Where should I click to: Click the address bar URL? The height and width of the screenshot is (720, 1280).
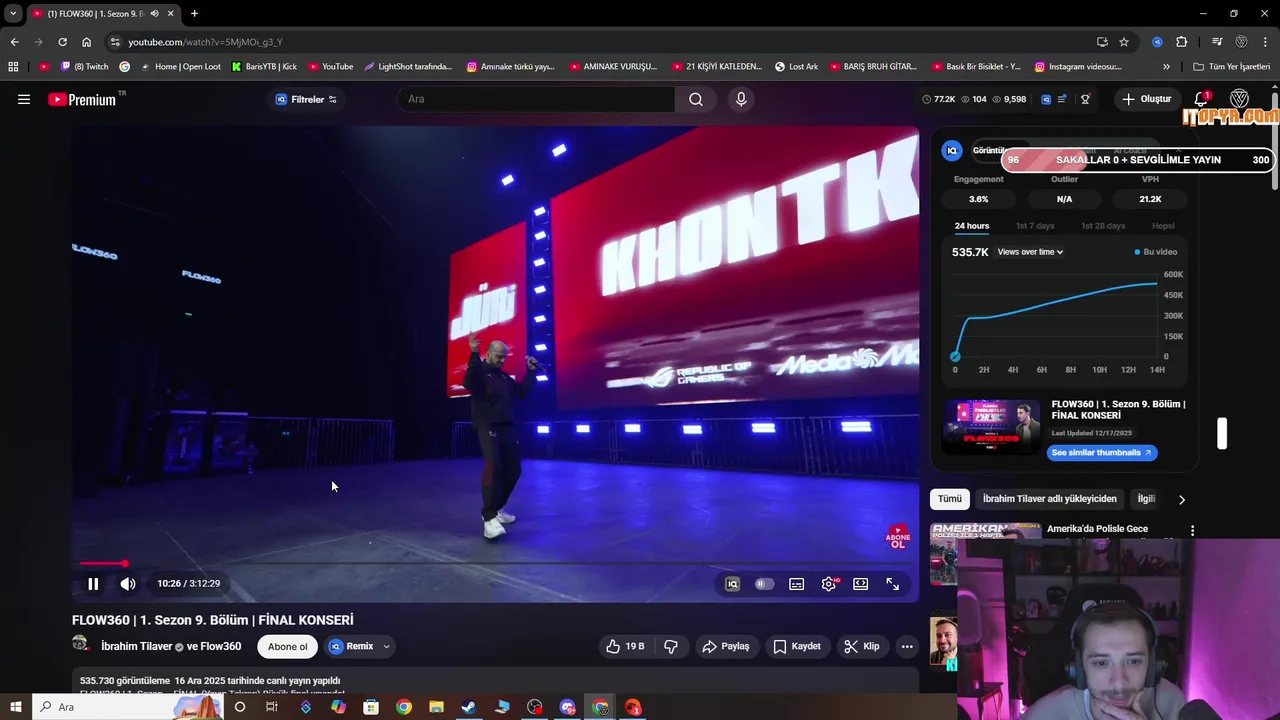tap(205, 42)
